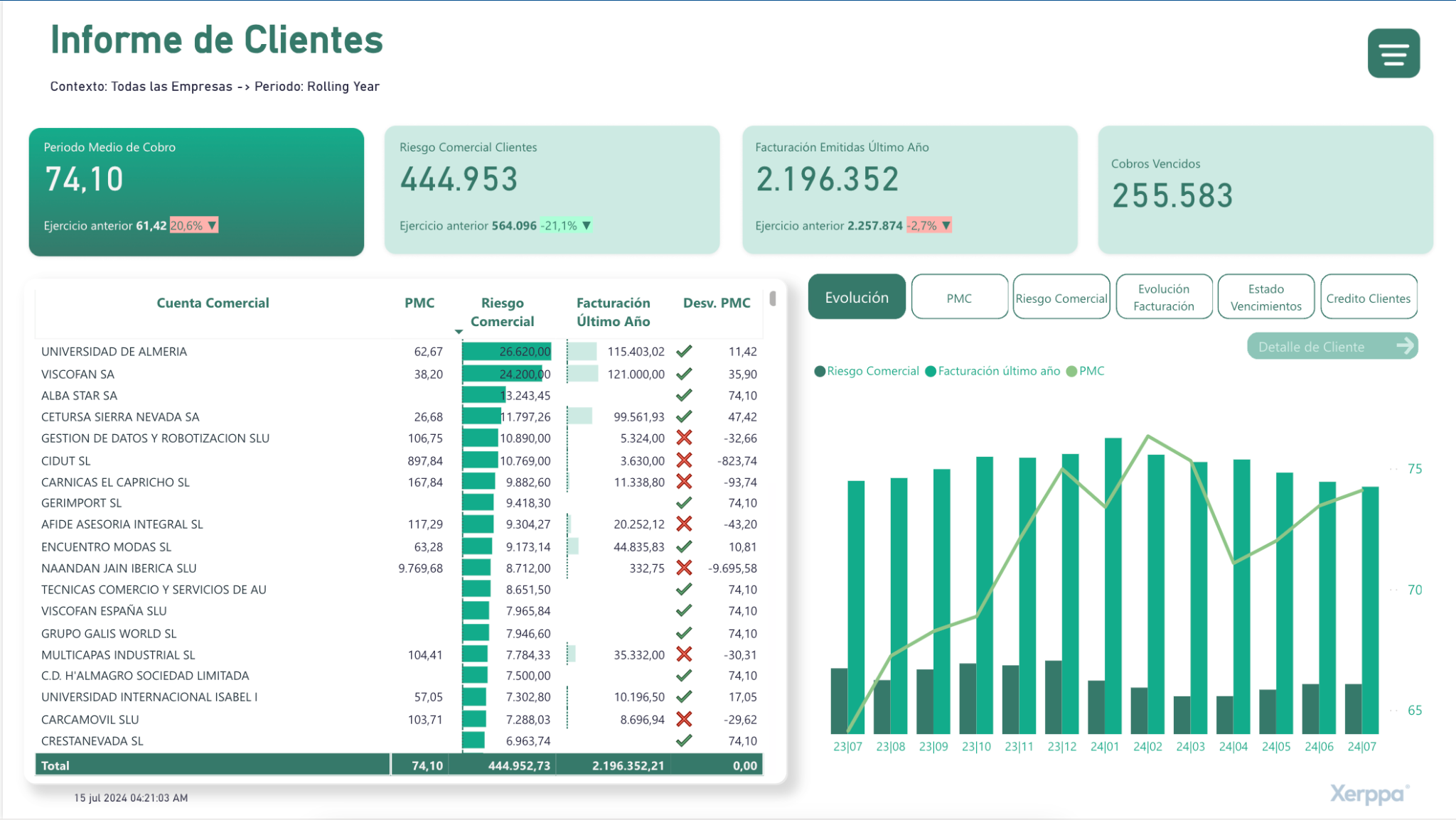
Task: Sort by Facturación Último Año header
Action: pos(613,312)
